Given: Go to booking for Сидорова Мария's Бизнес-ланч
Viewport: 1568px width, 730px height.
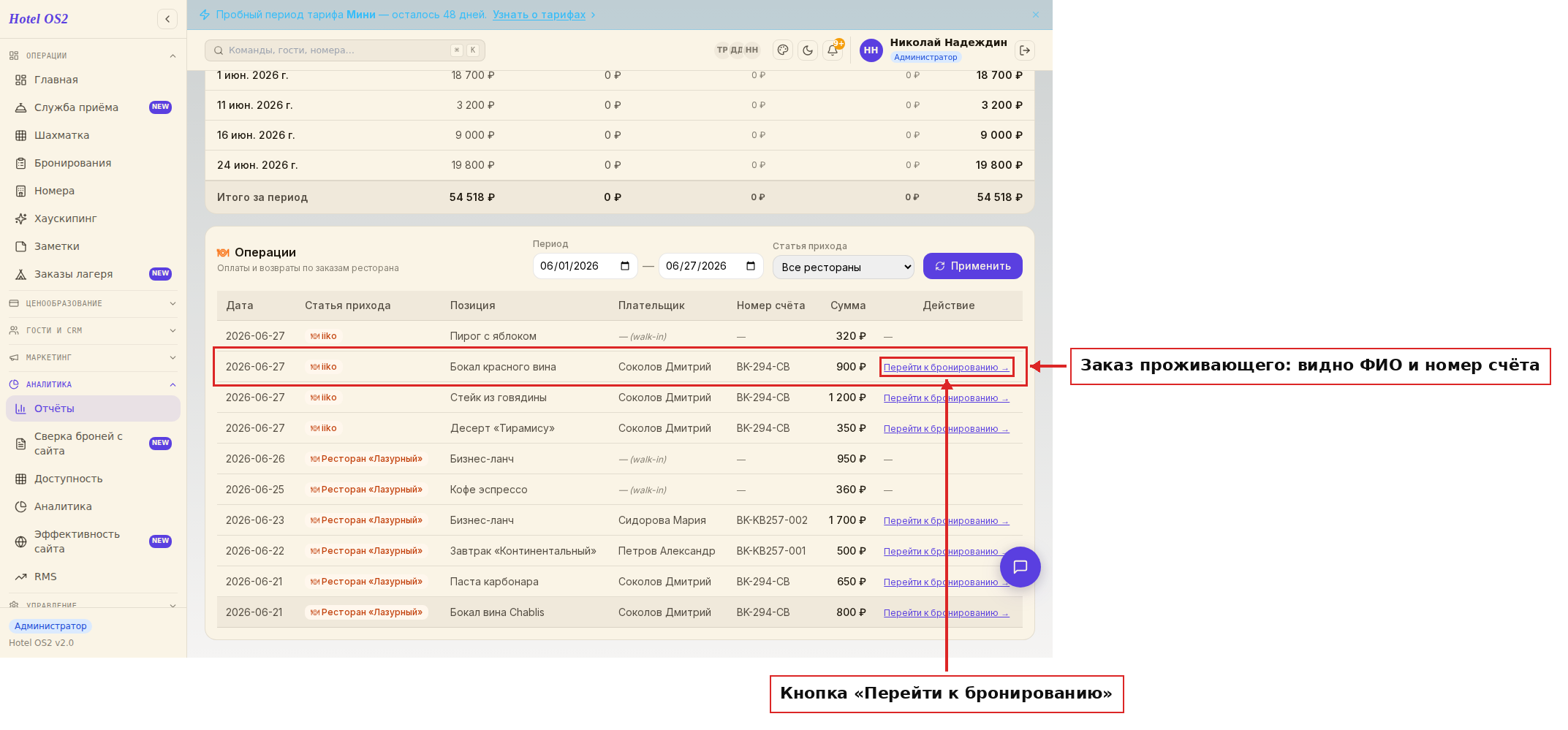Looking at the screenshot, I should click(x=946, y=521).
